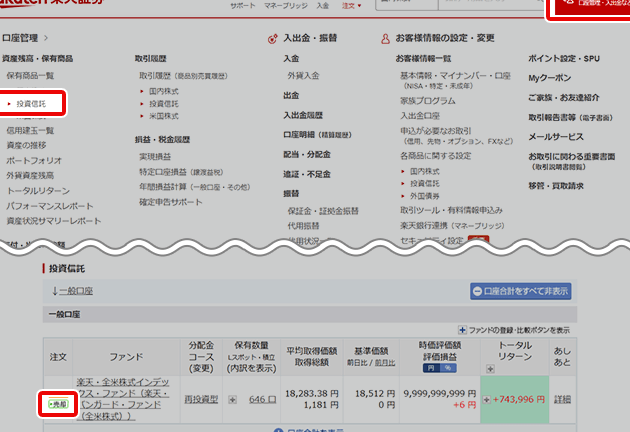Open 入出金口座 settings

coord(420,116)
